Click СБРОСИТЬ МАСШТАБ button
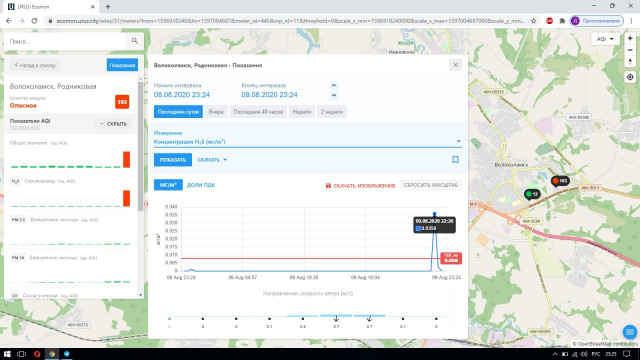640x360 pixels. pyautogui.click(x=431, y=185)
